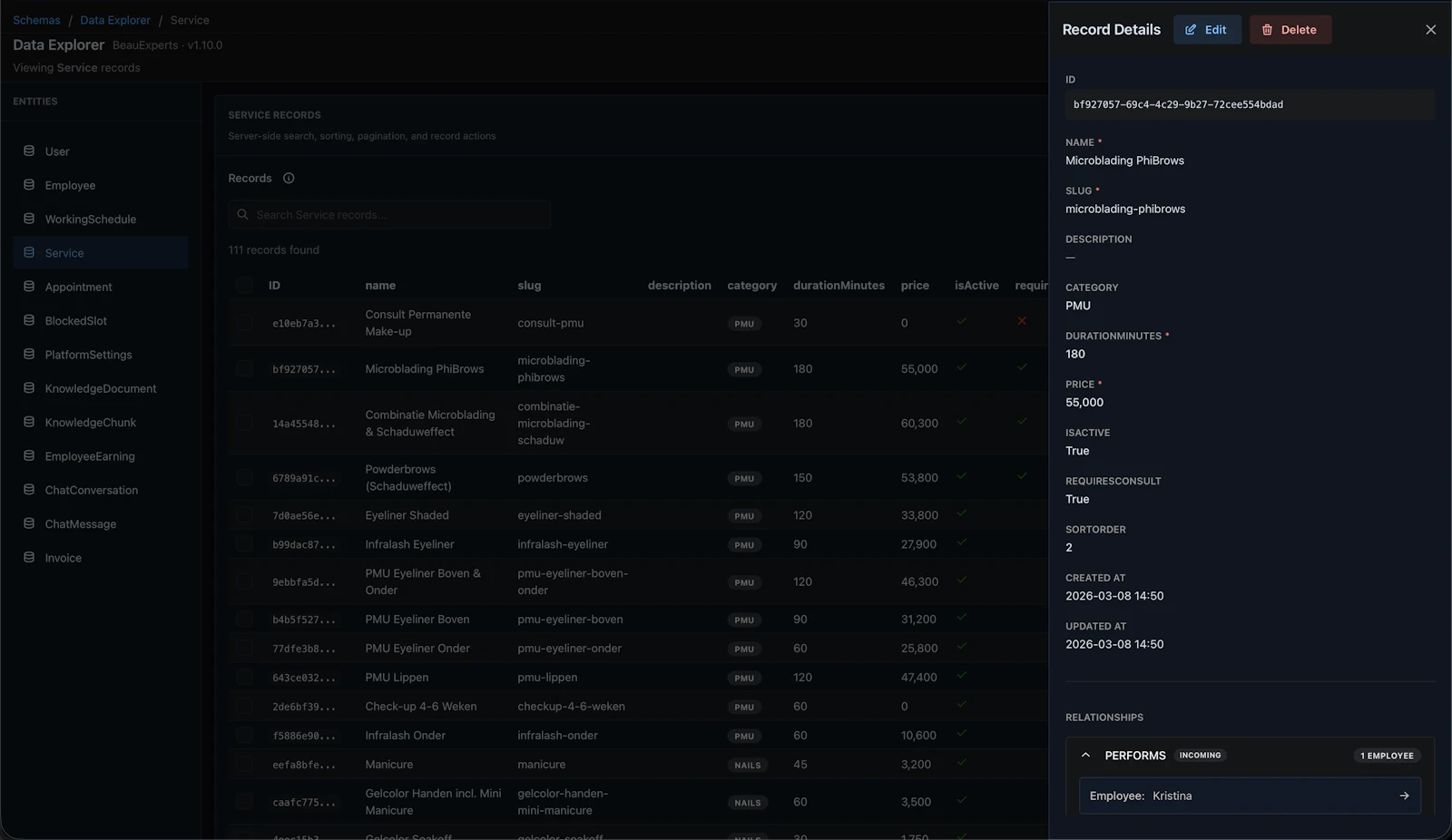
Task: Check the row checkbox for Consult Permanente Make-up
Action: tap(244, 322)
